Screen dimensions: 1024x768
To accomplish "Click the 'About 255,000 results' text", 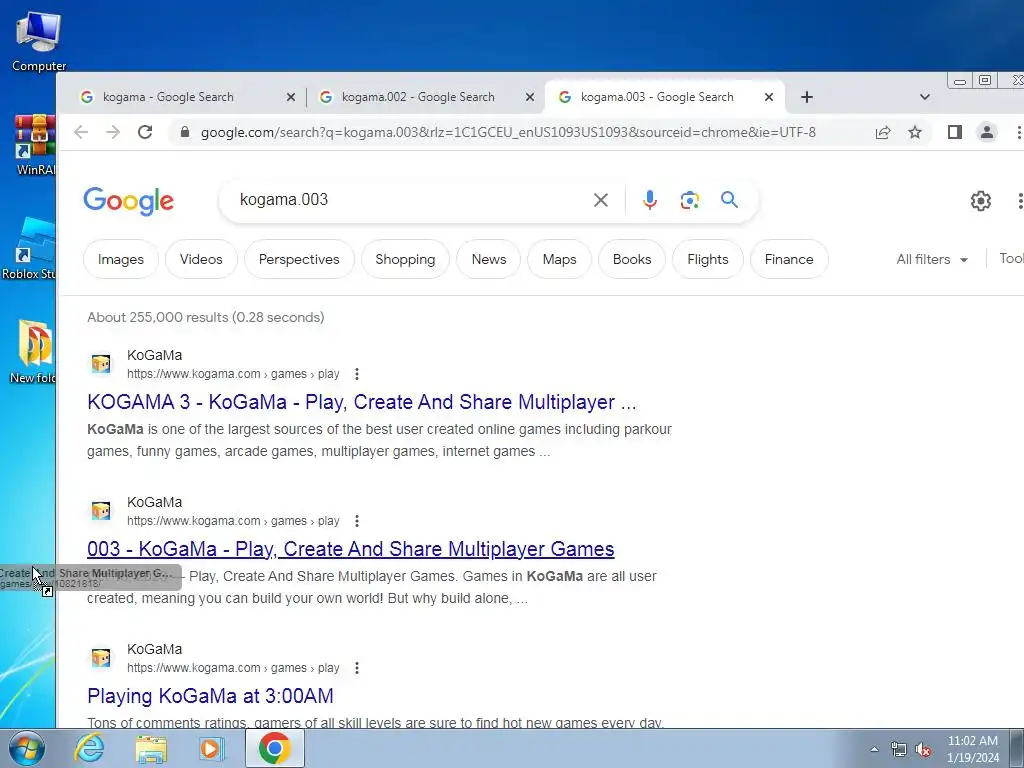I will [206, 317].
